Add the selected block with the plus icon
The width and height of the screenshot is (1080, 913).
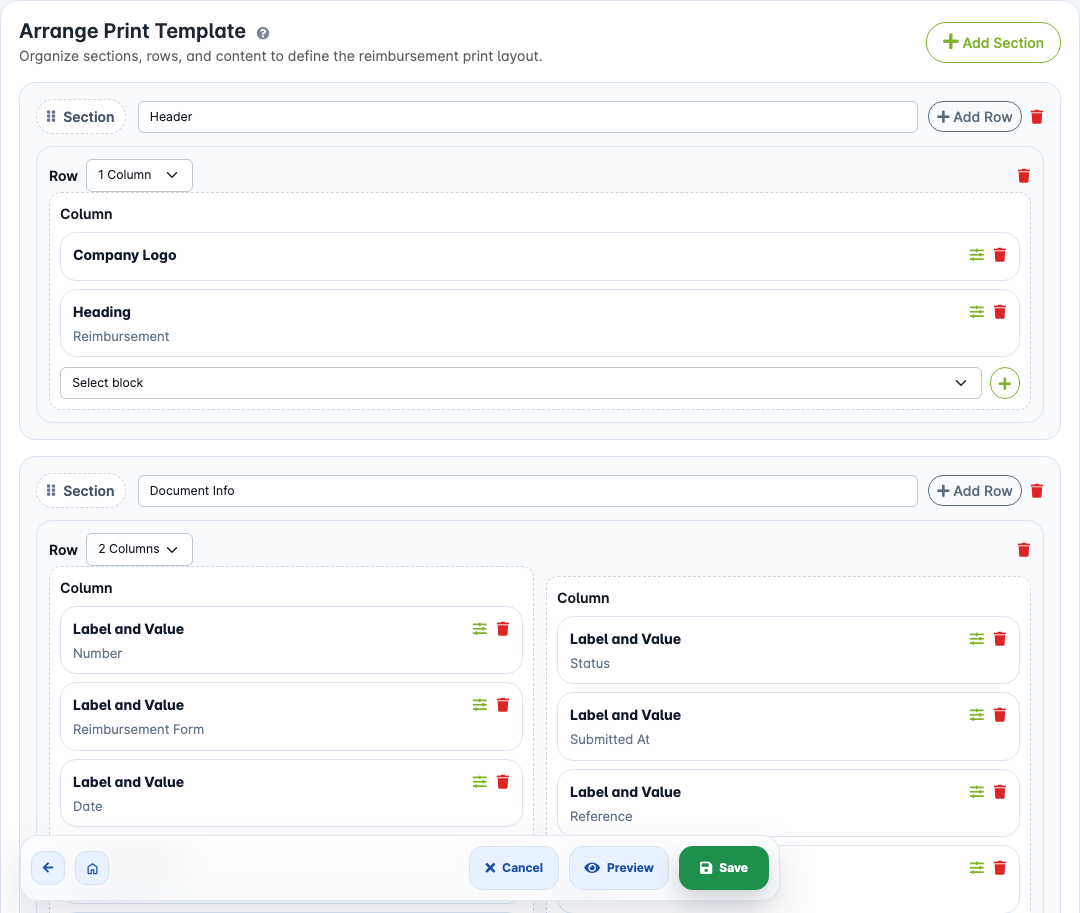(x=1004, y=383)
